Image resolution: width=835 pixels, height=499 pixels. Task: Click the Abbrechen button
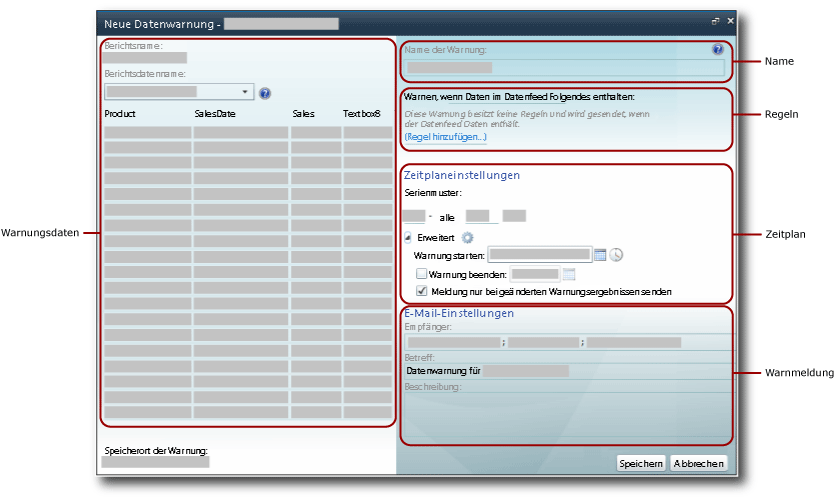(x=699, y=464)
